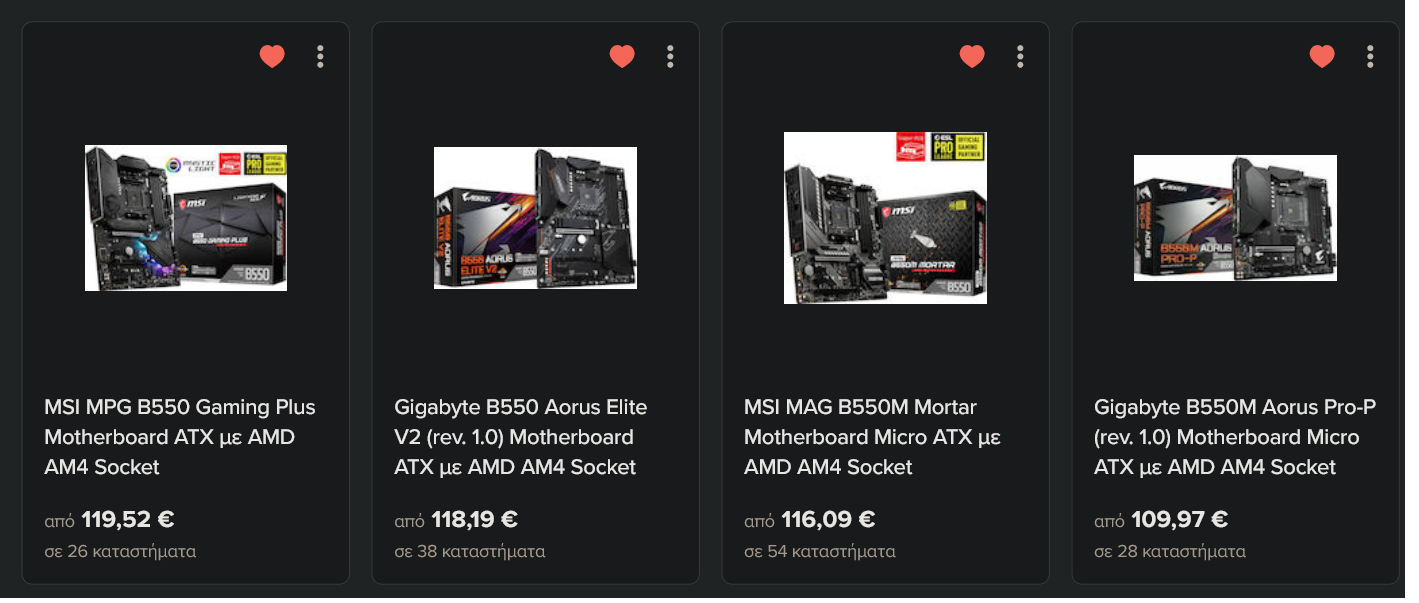
Task: Open kebab menu for Gigabyte B550M Aorus Pro-P
Action: click(1370, 57)
